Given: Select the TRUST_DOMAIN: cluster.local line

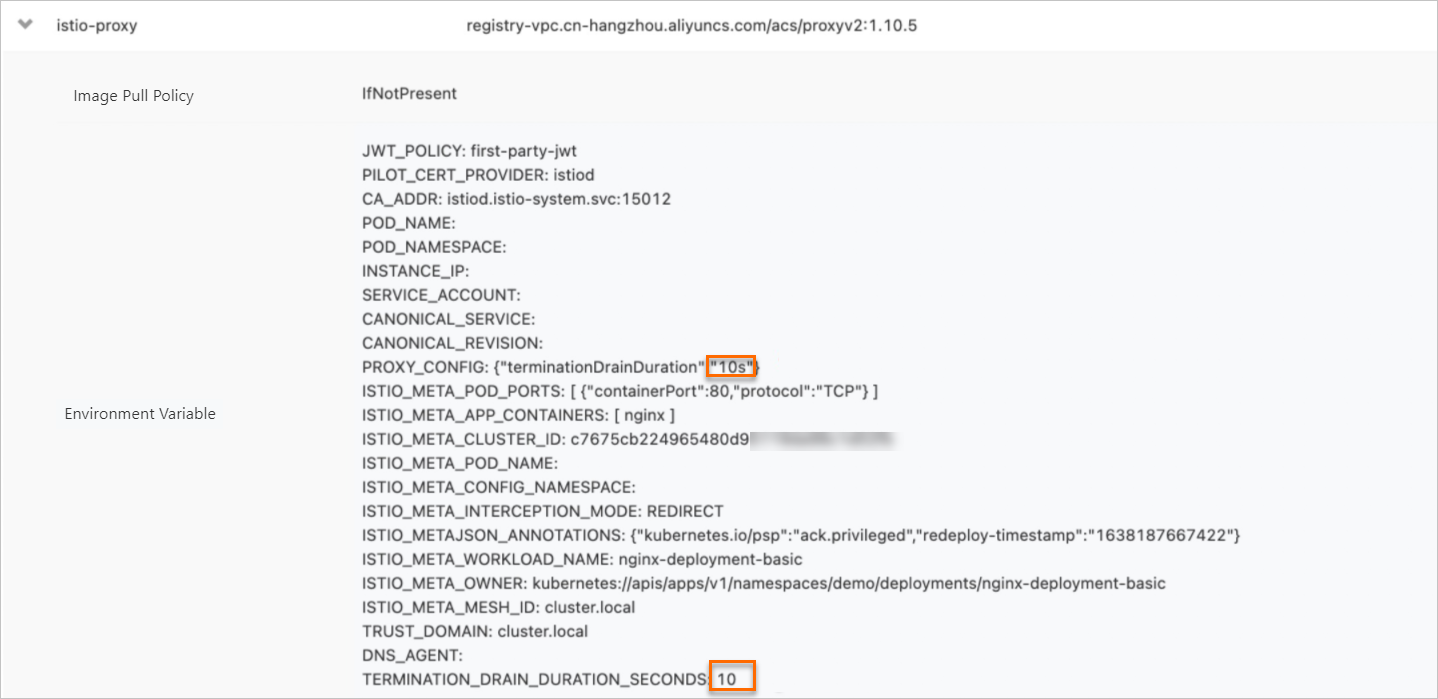Looking at the screenshot, I should coord(475,631).
